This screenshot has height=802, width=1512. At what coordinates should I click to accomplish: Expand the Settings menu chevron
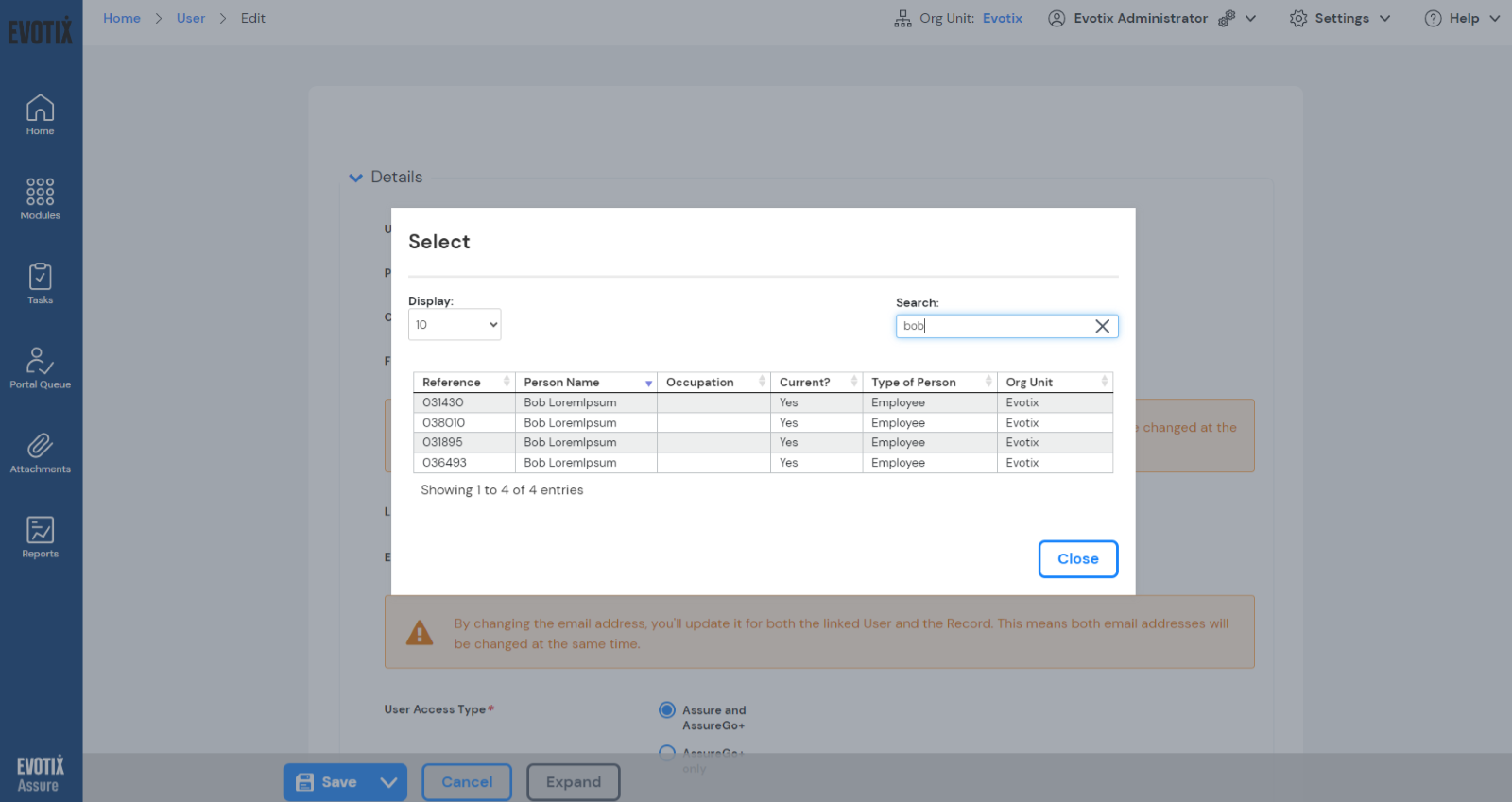click(1385, 18)
